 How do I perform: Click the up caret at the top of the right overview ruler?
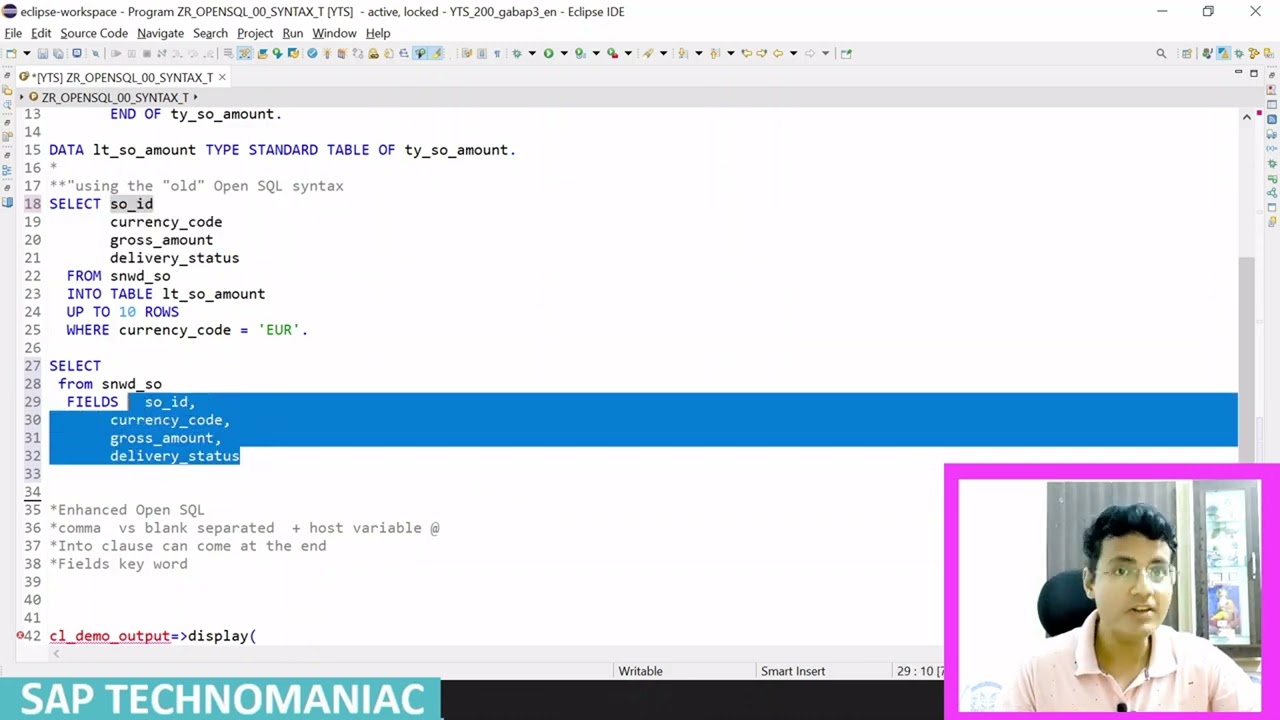[1247, 117]
